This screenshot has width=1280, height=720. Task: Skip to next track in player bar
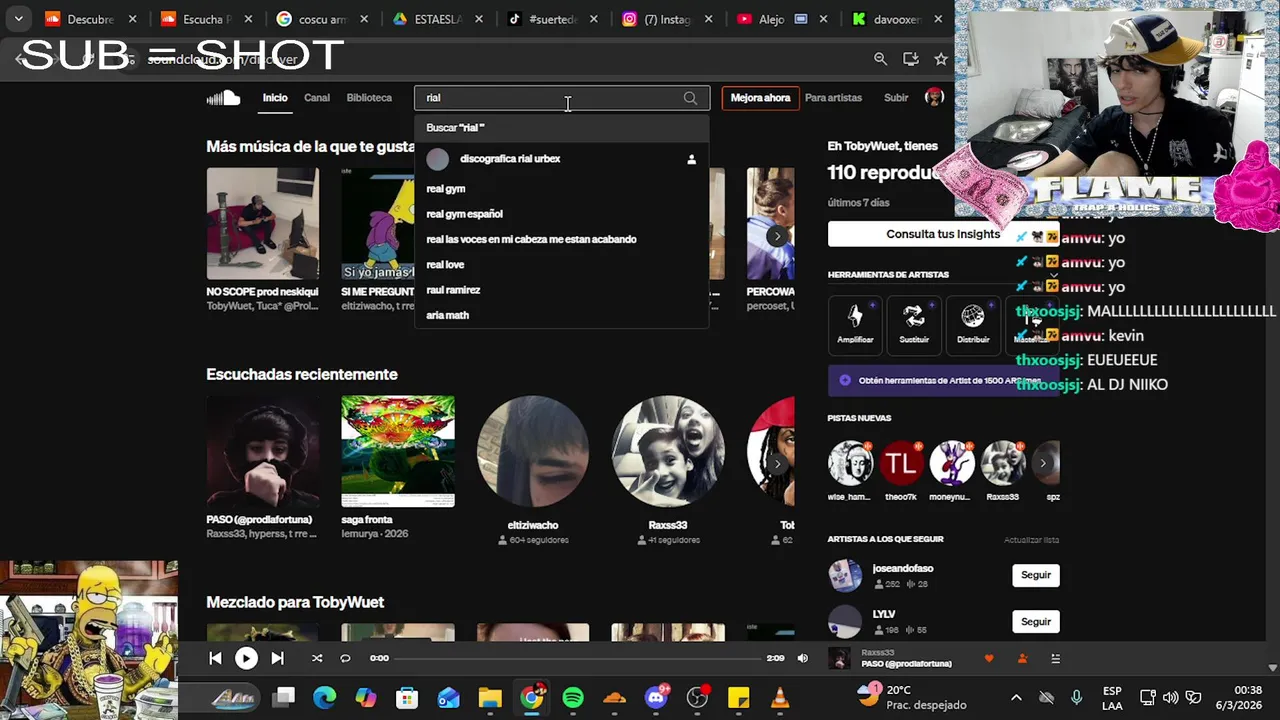pos(277,658)
